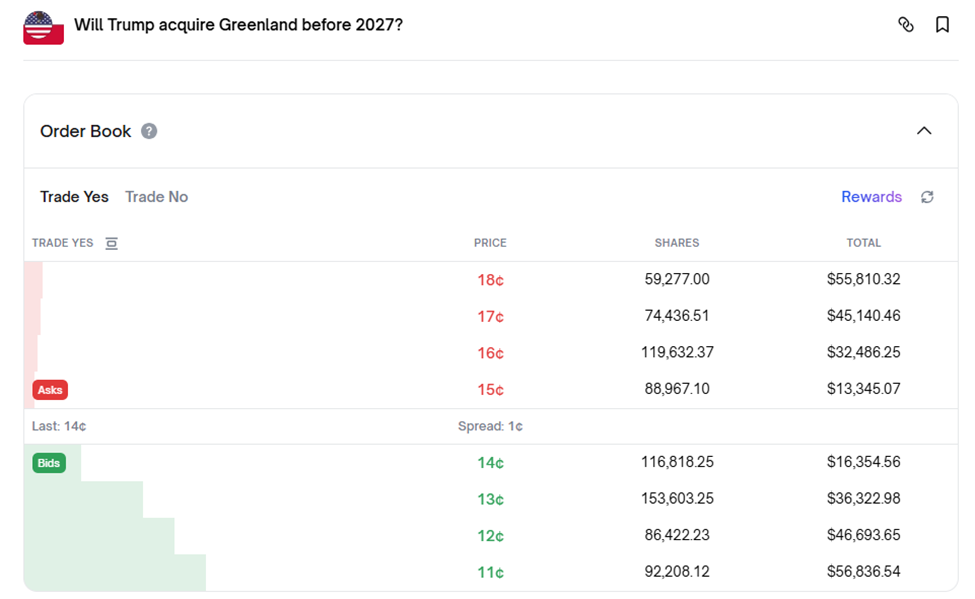
Task: Select the 15¢ ask price row
Action: (491, 390)
